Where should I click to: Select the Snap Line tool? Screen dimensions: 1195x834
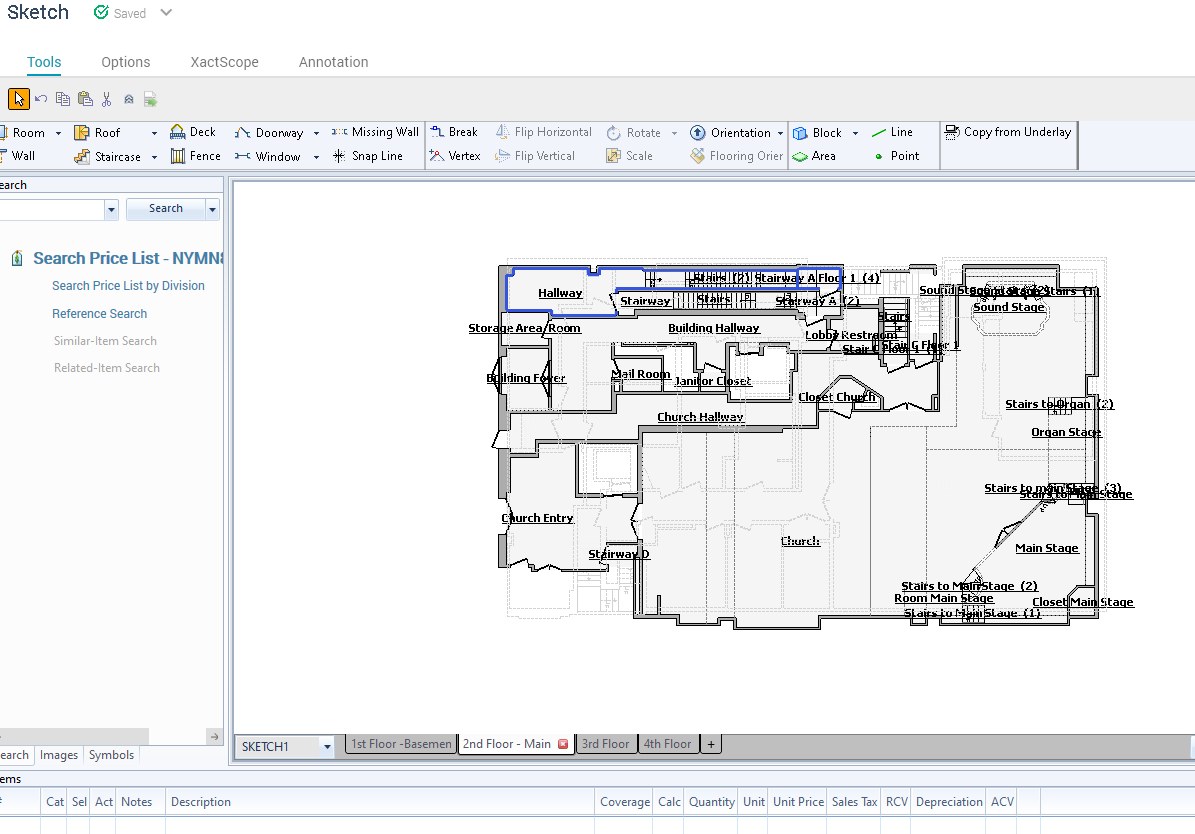click(x=367, y=156)
